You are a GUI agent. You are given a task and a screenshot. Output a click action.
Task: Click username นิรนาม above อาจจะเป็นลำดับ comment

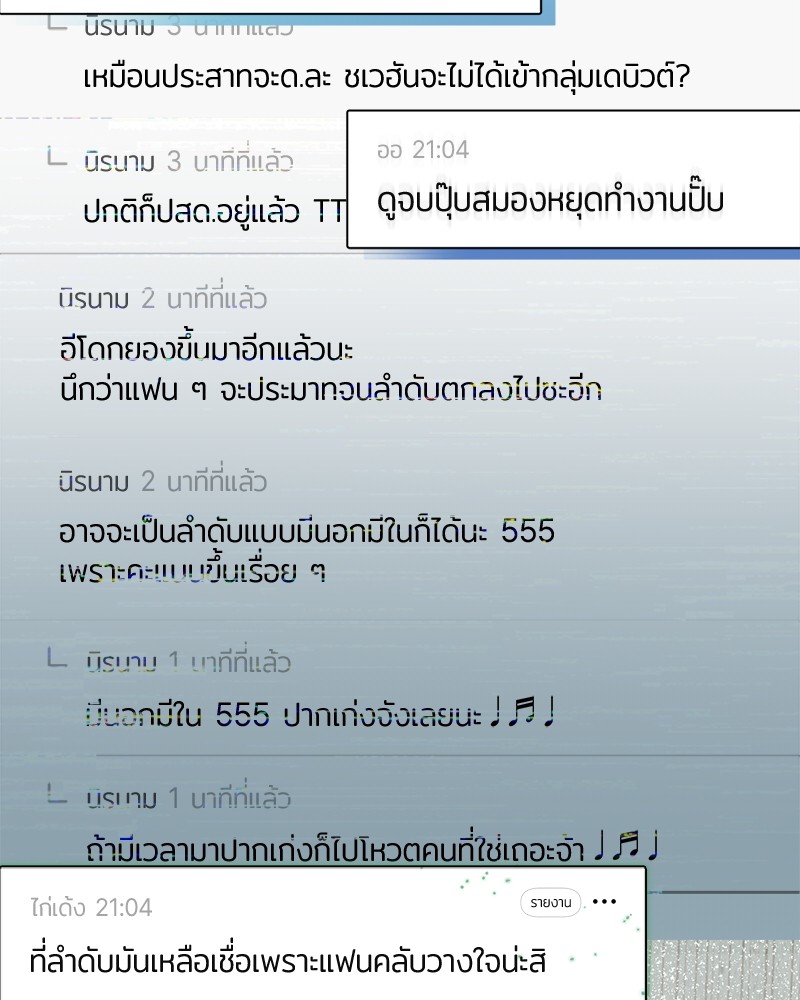(x=94, y=482)
